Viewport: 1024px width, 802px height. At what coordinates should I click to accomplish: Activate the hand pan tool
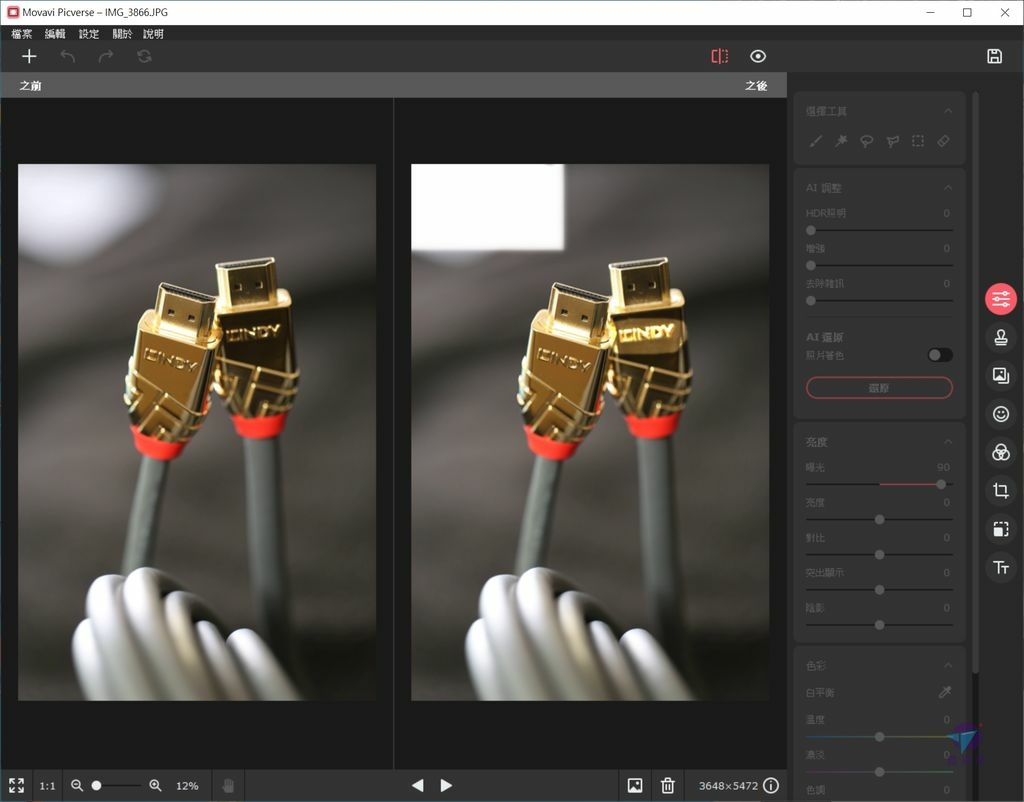click(x=228, y=786)
